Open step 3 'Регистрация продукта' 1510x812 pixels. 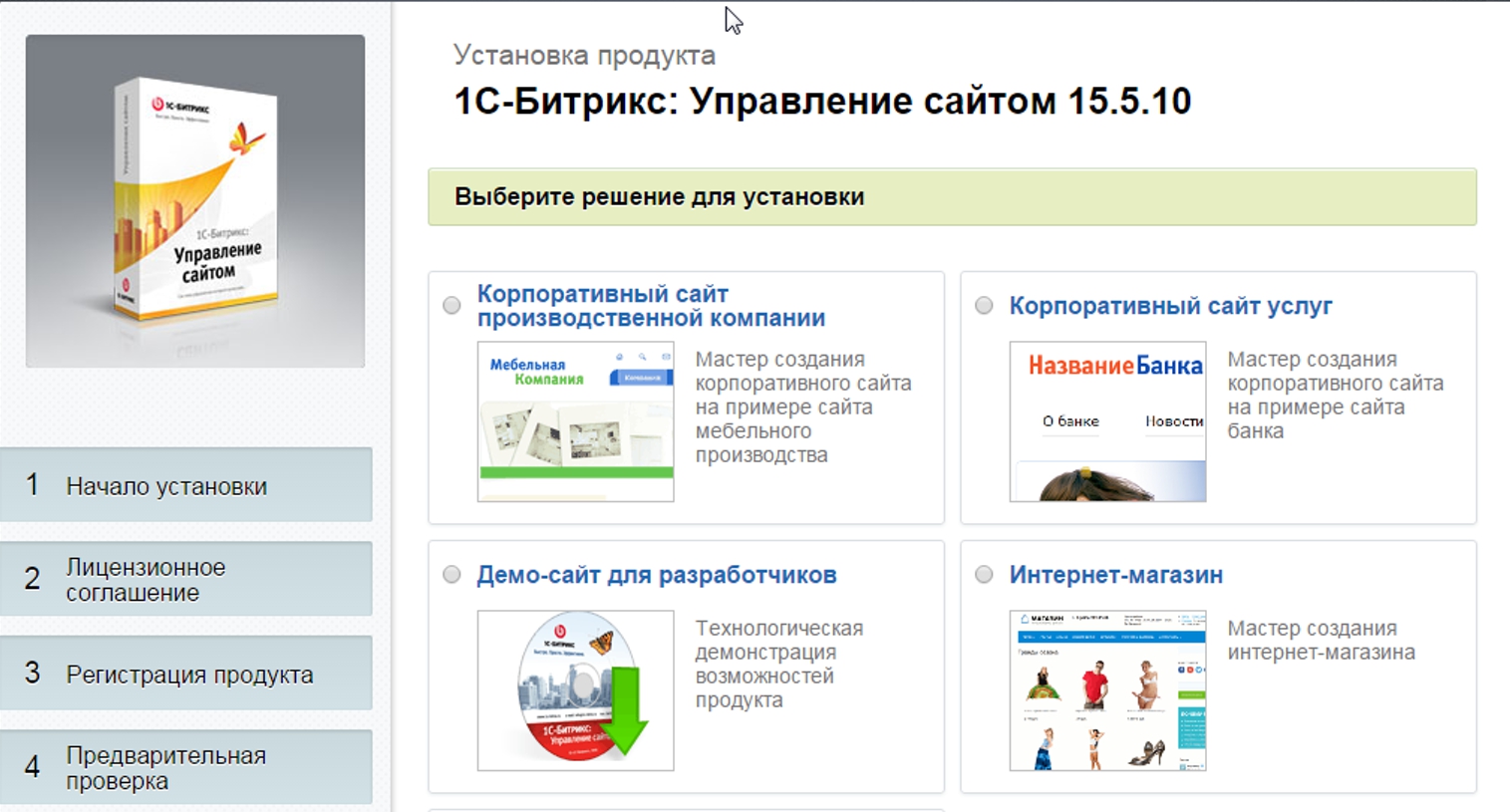click(x=186, y=674)
